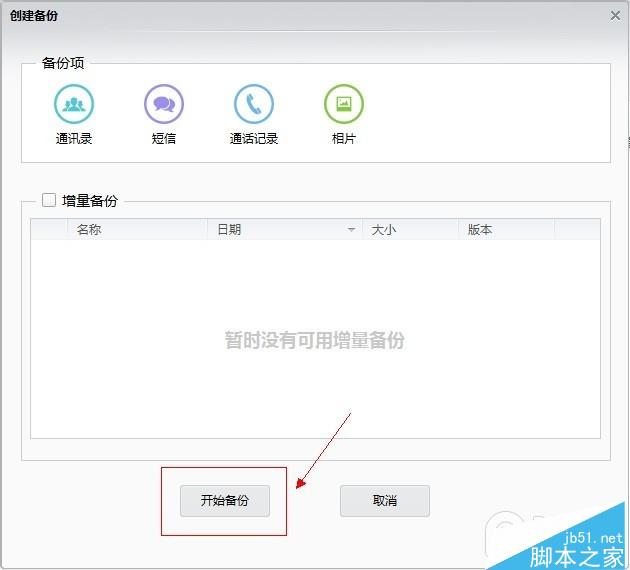Sort list by 日期 column header
The width and height of the screenshot is (630, 570).
click(285, 229)
